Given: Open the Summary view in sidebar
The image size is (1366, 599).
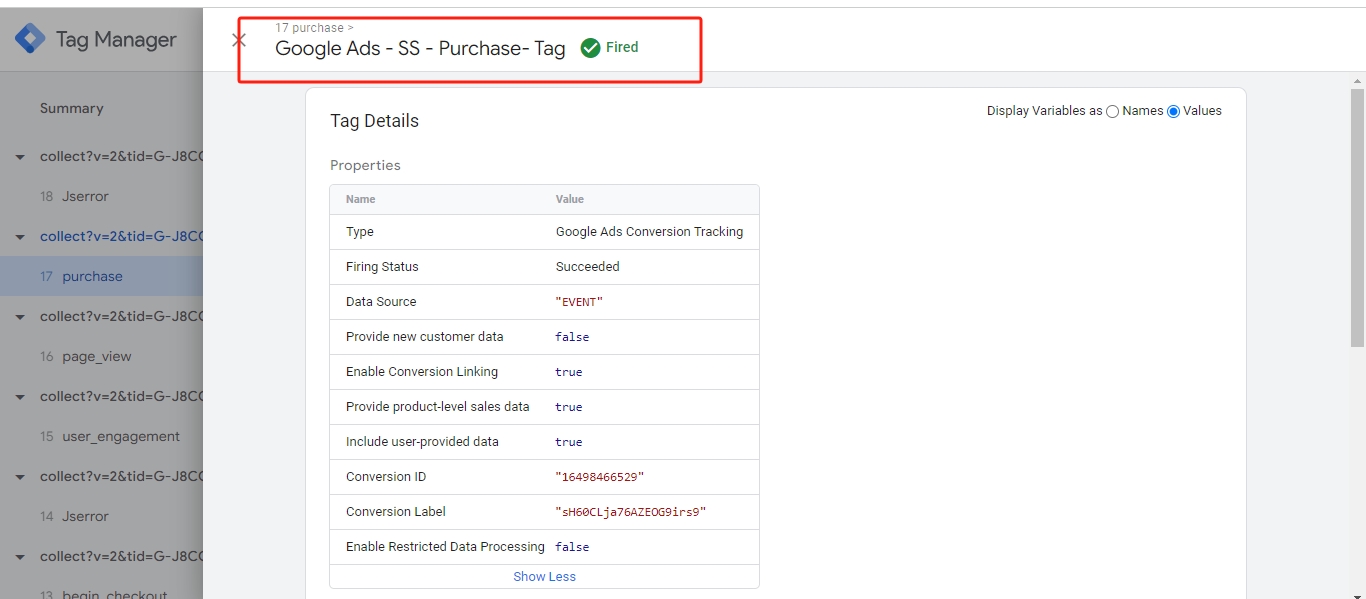Looking at the screenshot, I should (x=72, y=108).
